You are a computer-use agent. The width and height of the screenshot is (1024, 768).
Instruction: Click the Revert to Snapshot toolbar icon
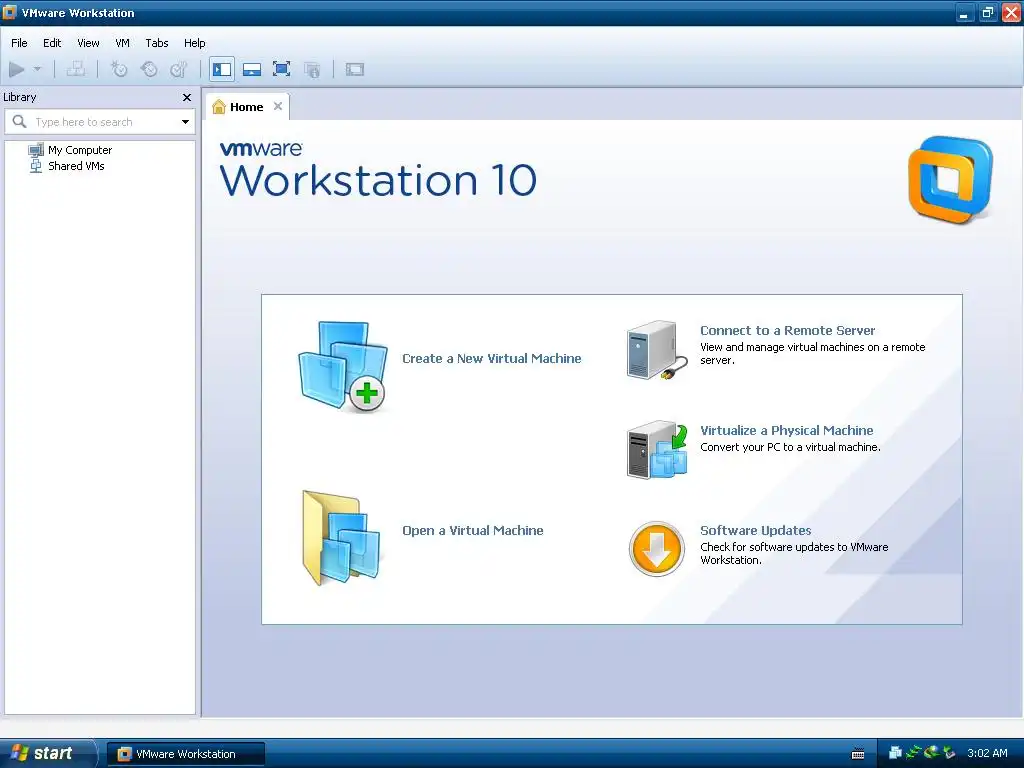pyautogui.click(x=149, y=69)
